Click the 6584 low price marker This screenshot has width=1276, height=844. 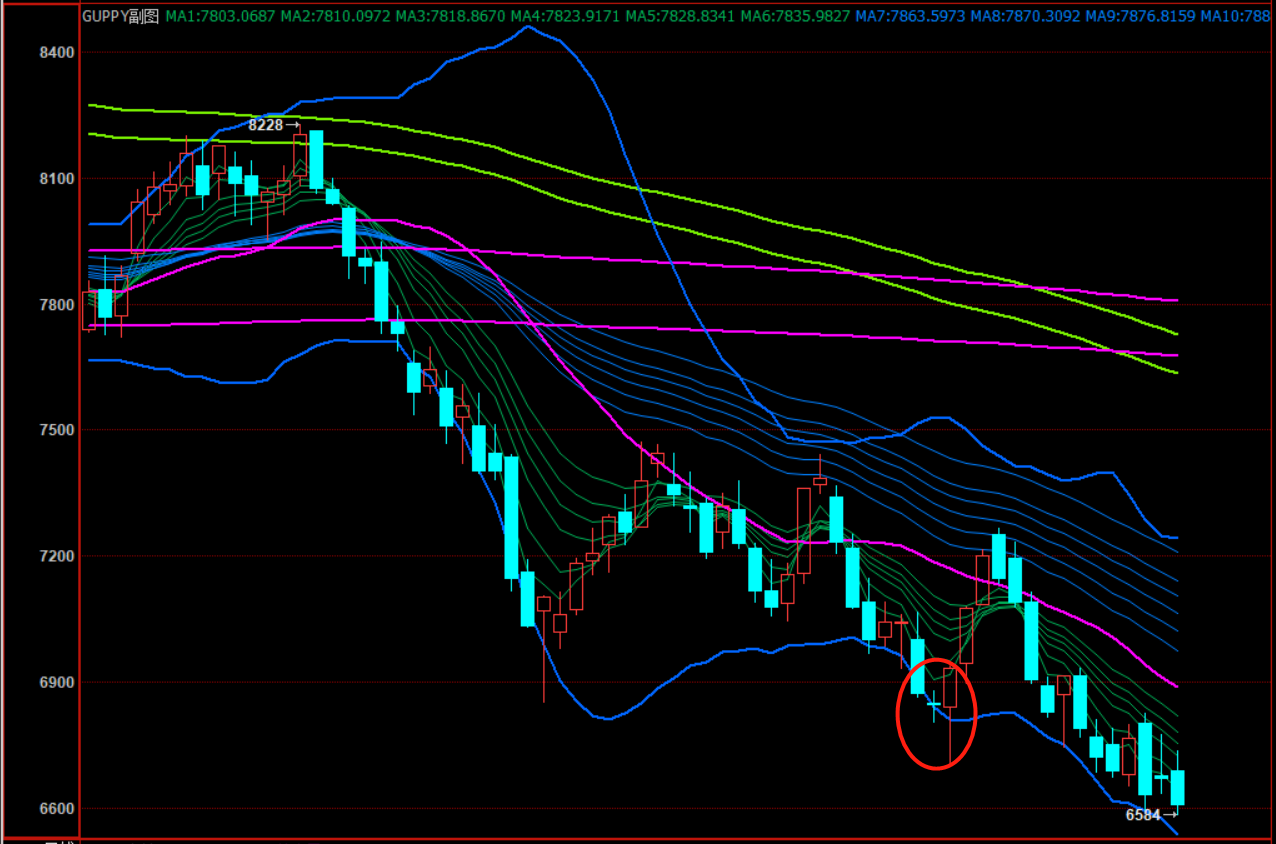point(1143,815)
